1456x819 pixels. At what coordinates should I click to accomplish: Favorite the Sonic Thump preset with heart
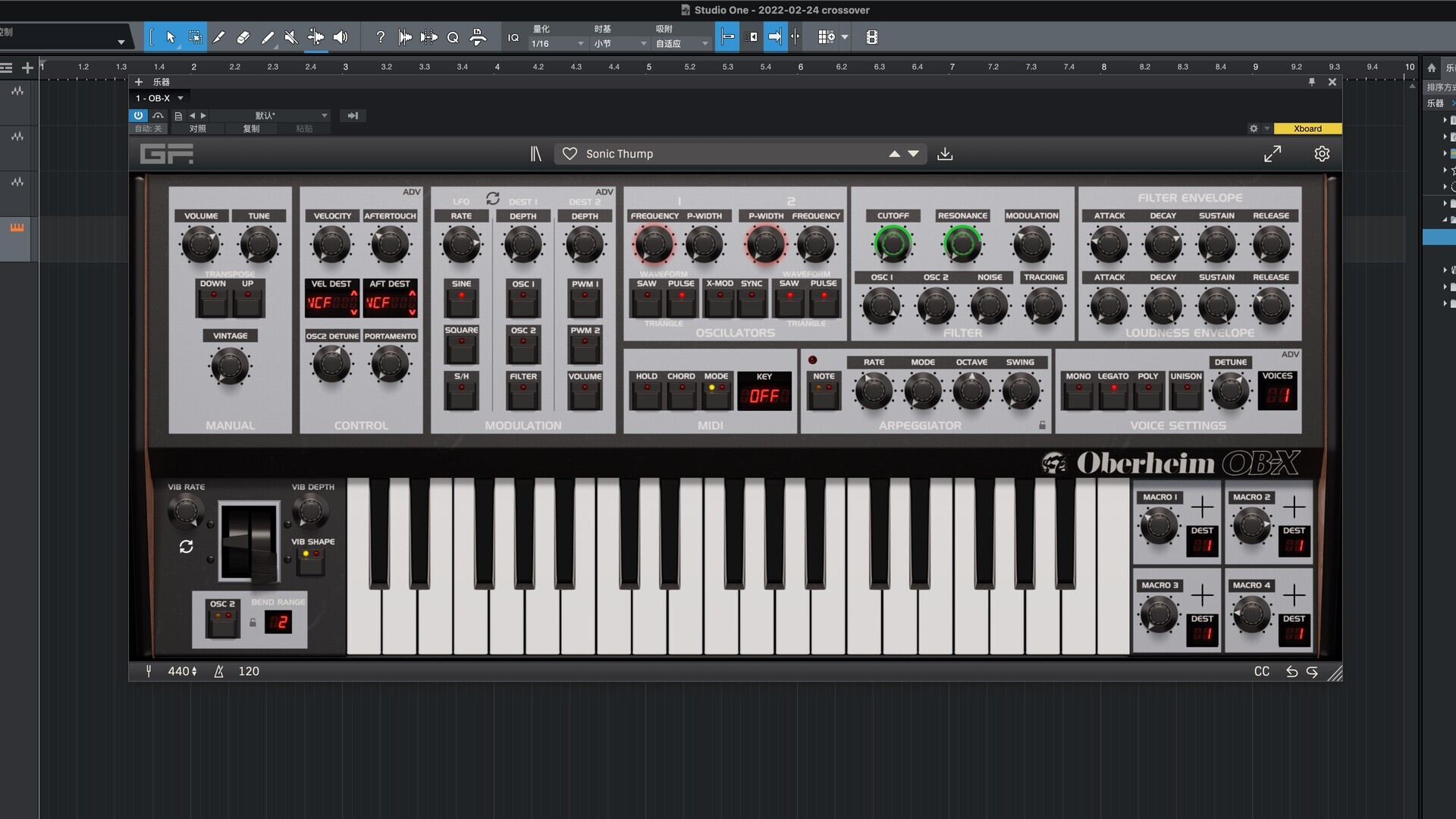click(x=570, y=154)
